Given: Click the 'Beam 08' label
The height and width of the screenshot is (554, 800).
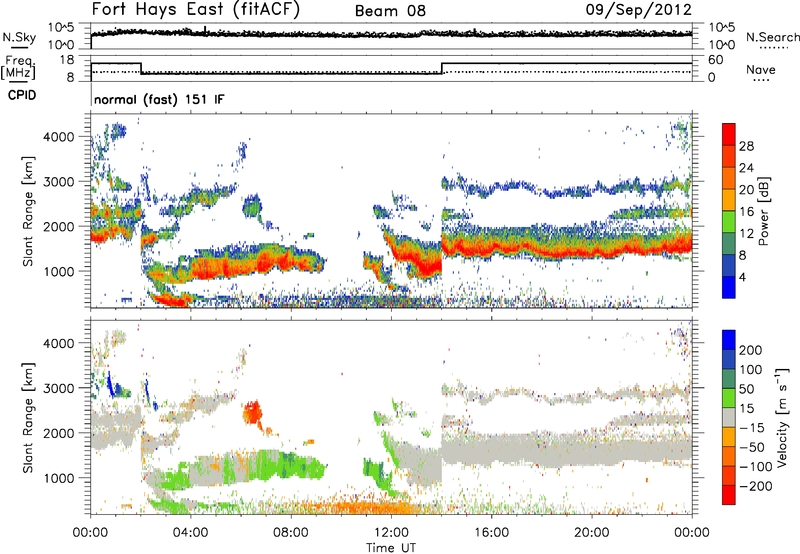Looking at the screenshot, I should pos(390,11).
